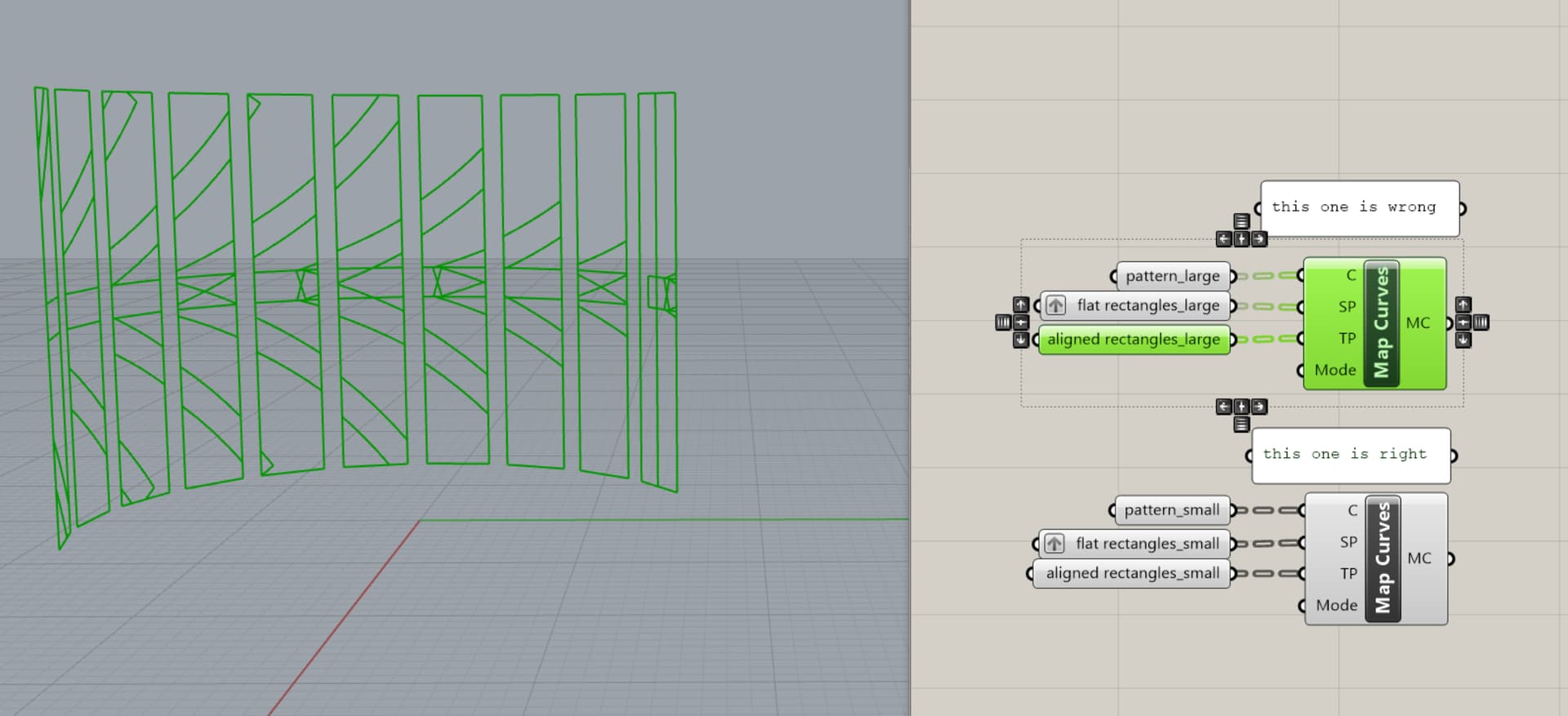Click the green axis line in Rhino viewport
The width and height of the screenshot is (1568, 716).
(x=663, y=519)
